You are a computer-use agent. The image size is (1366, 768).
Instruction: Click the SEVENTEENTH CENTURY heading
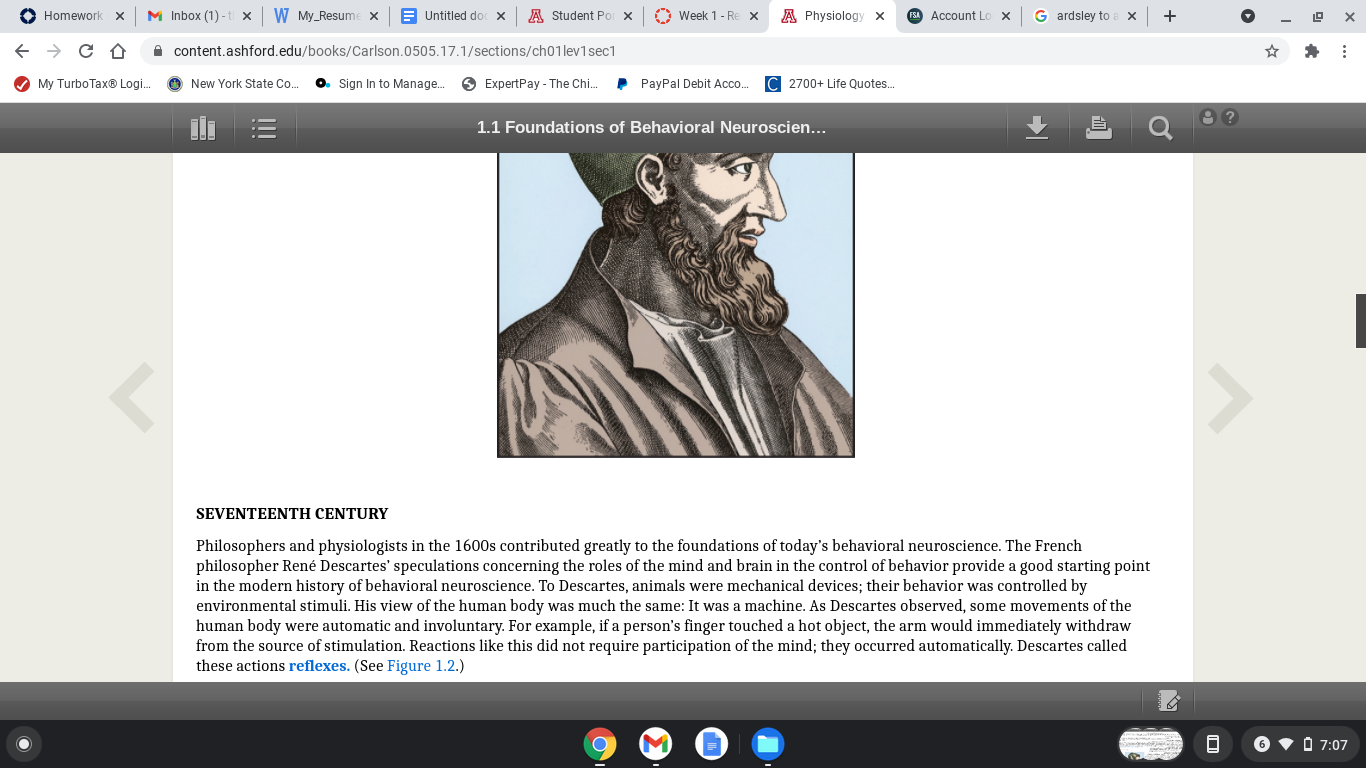292,514
